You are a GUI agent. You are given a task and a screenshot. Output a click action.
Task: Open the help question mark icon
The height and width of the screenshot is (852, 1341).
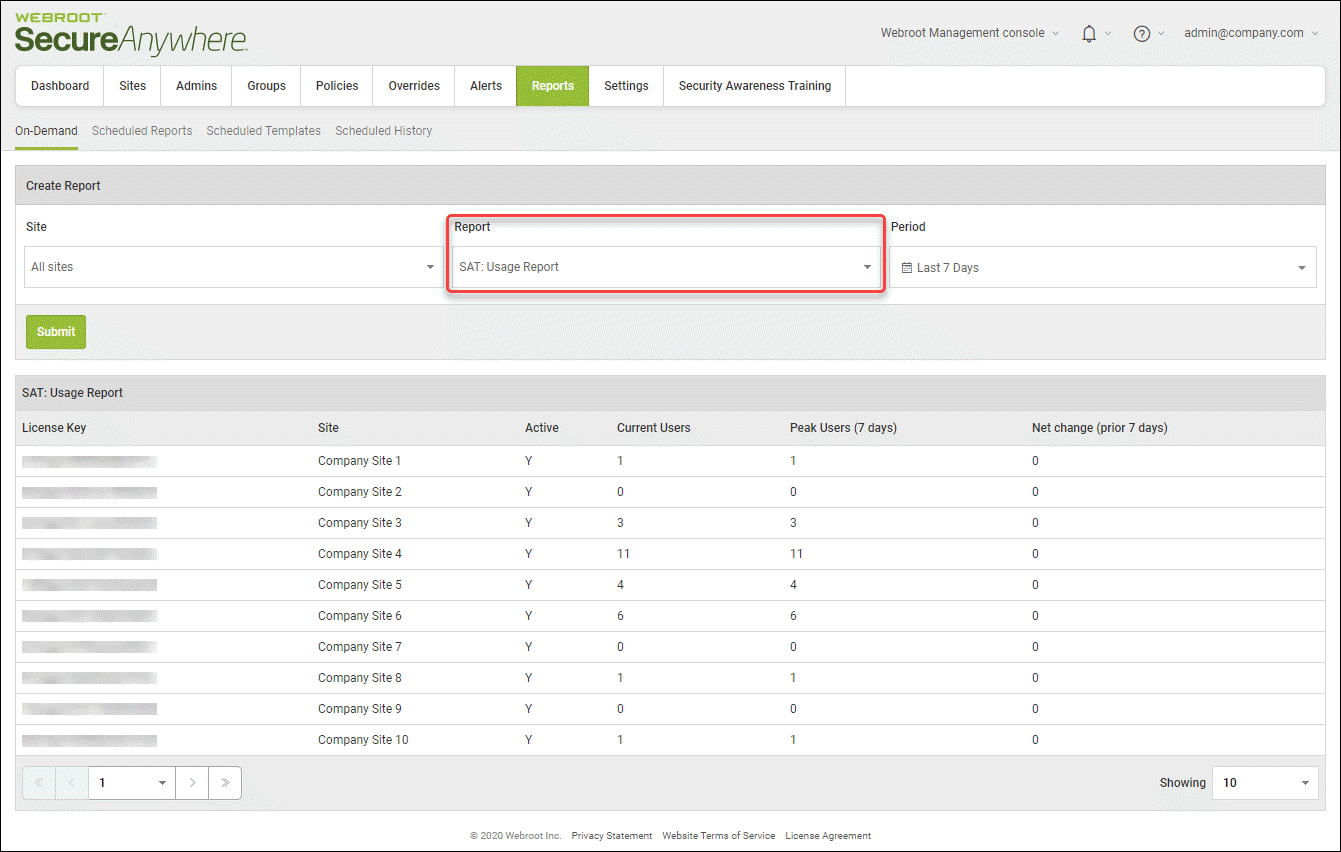tap(1142, 33)
